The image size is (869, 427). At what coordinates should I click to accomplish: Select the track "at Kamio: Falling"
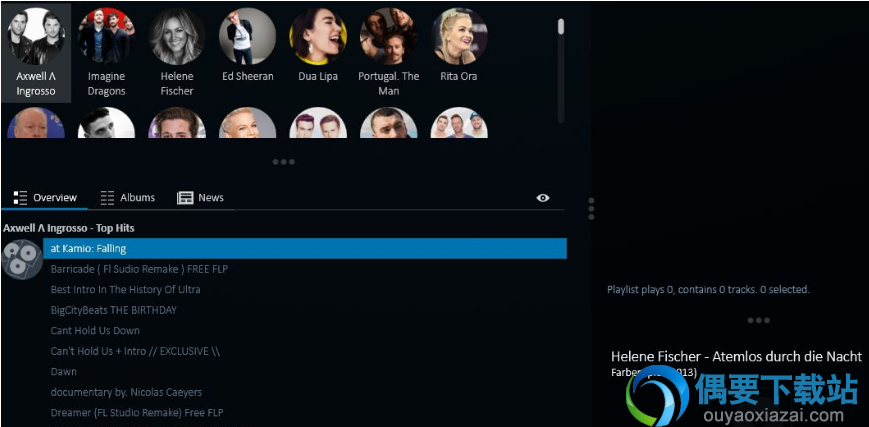[x=305, y=248]
